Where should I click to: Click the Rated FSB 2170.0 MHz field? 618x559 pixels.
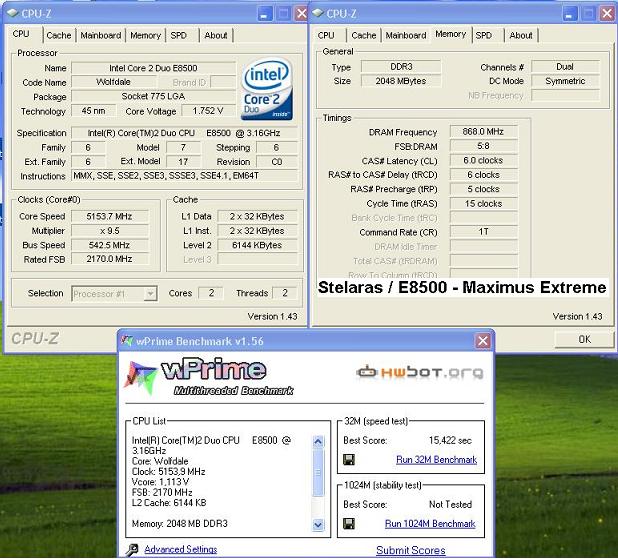[x=110, y=259]
